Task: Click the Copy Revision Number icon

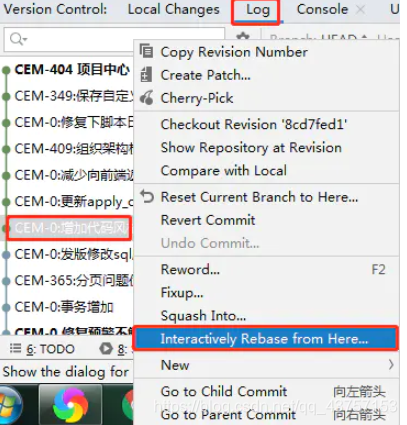Action: 147,52
